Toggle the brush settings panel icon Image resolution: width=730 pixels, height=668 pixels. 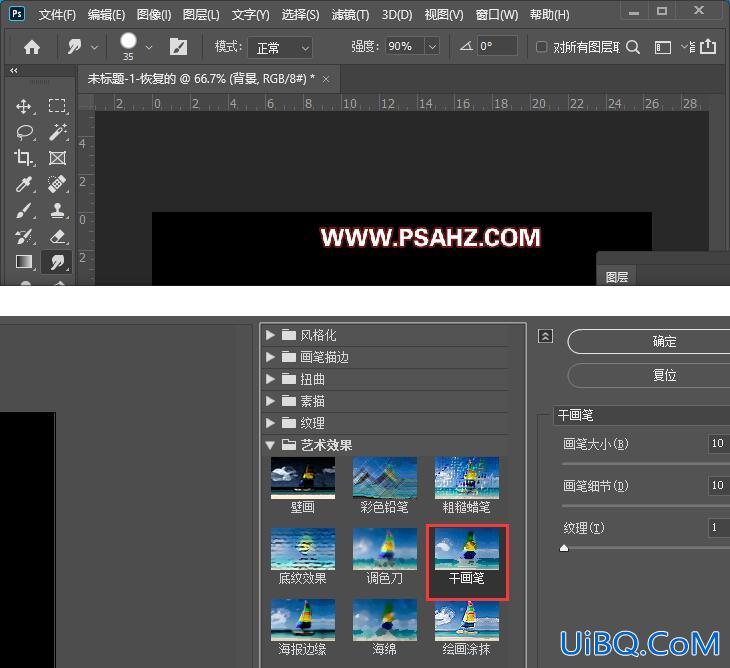pos(178,47)
